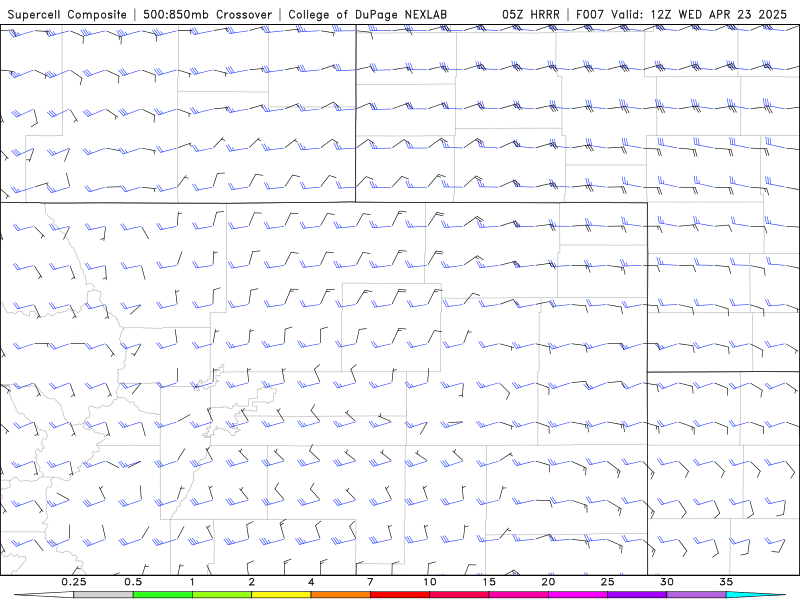Click the cyan above-35 colorbar arrow

click(756, 595)
